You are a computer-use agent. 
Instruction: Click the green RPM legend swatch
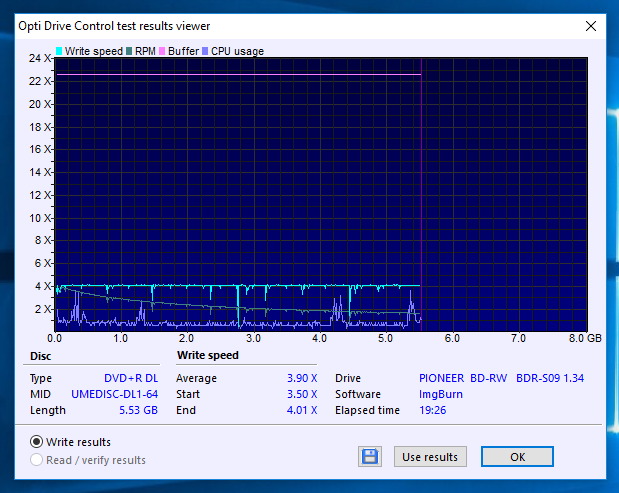129,51
